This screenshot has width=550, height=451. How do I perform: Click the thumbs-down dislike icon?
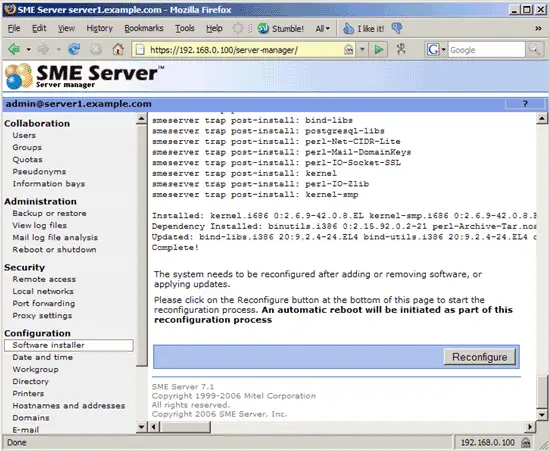click(397, 28)
